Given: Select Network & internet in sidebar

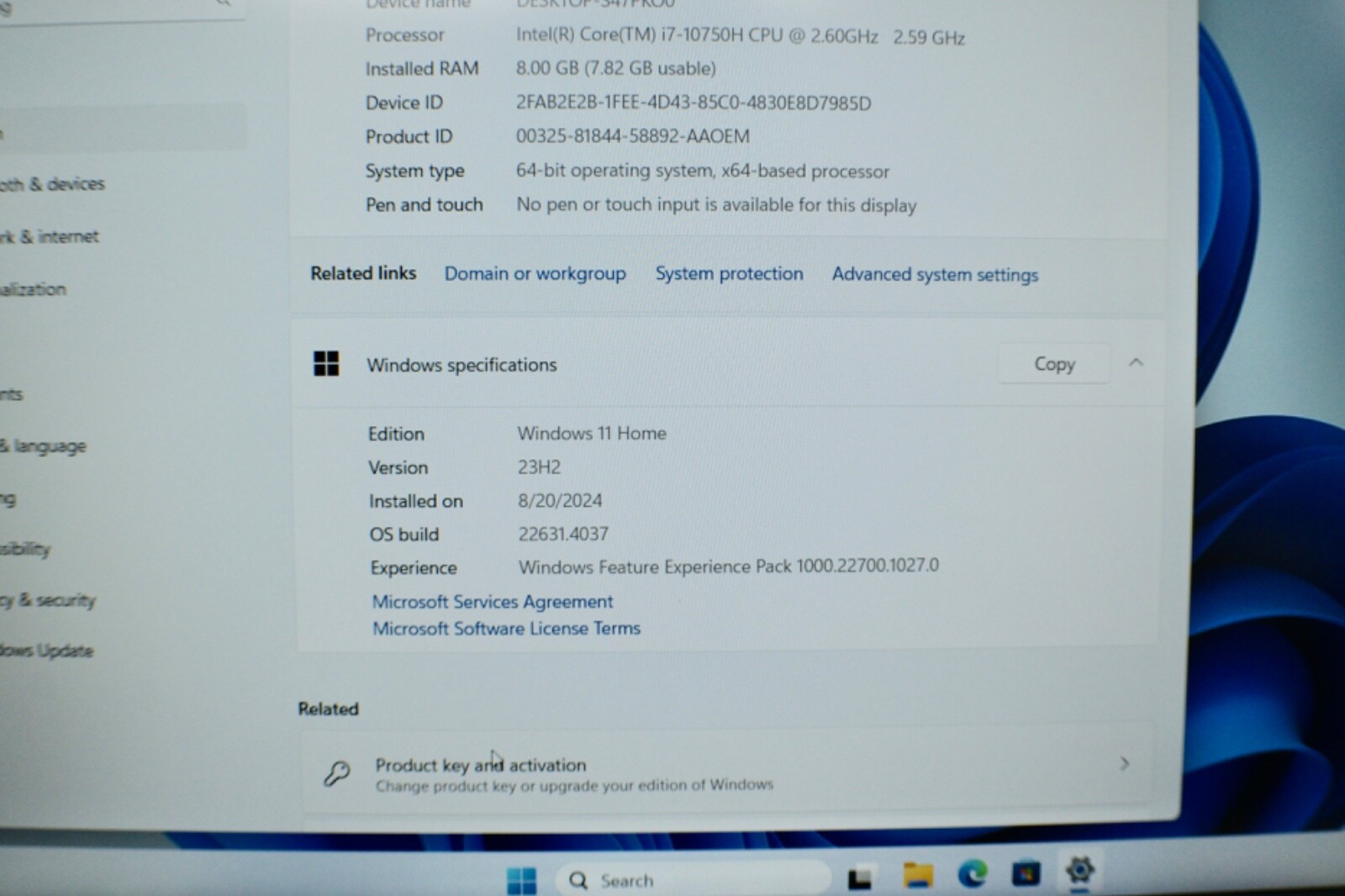Looking at the screenshot, I should [49, 237].
